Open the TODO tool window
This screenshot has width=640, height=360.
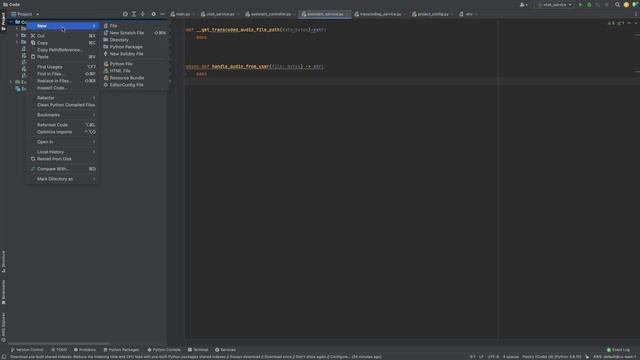point(59,350)
